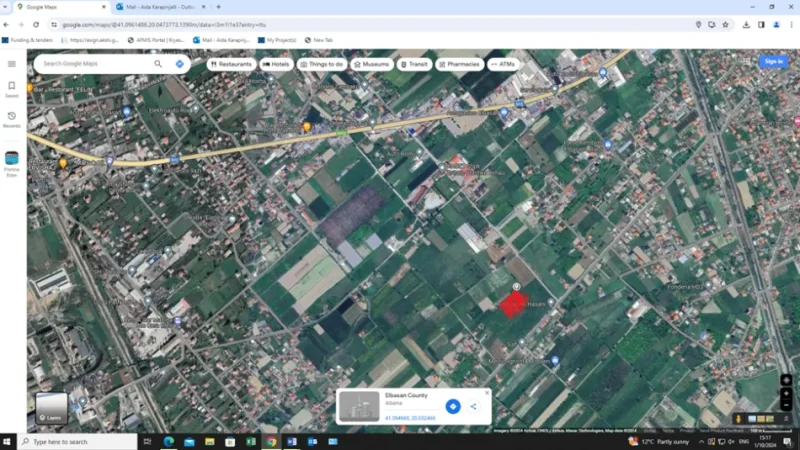800x450 pixels.
Task: Click the red highlighted parcel on map
Action: point(513,305)
